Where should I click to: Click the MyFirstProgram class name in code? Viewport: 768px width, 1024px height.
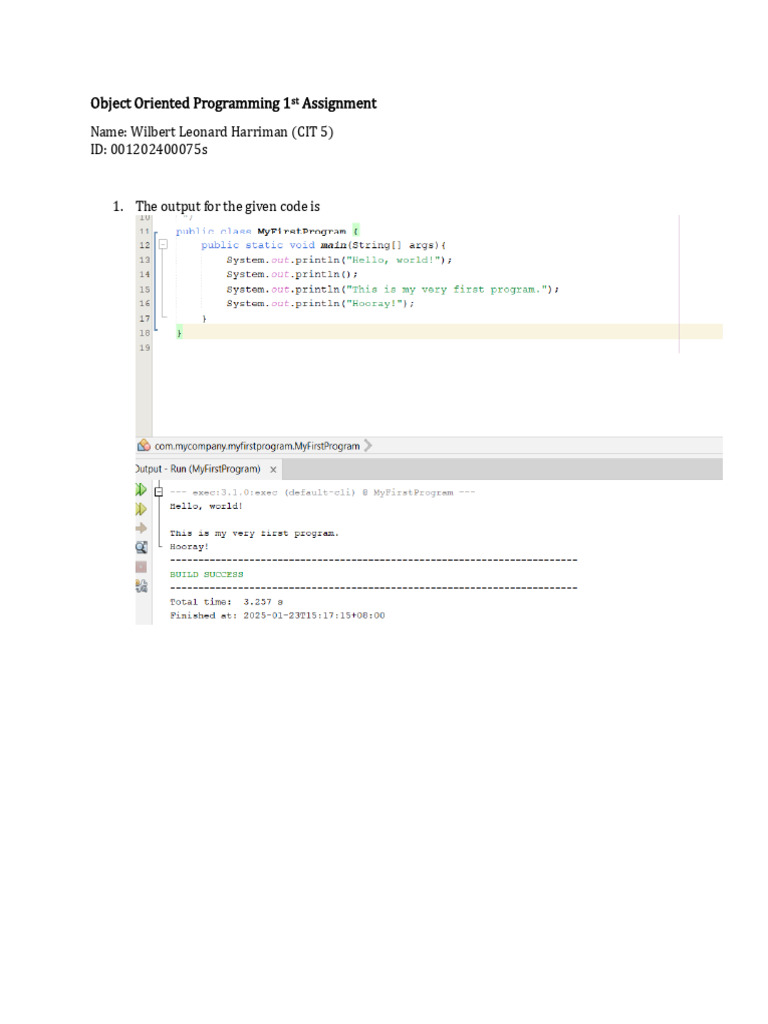(301, 231)
